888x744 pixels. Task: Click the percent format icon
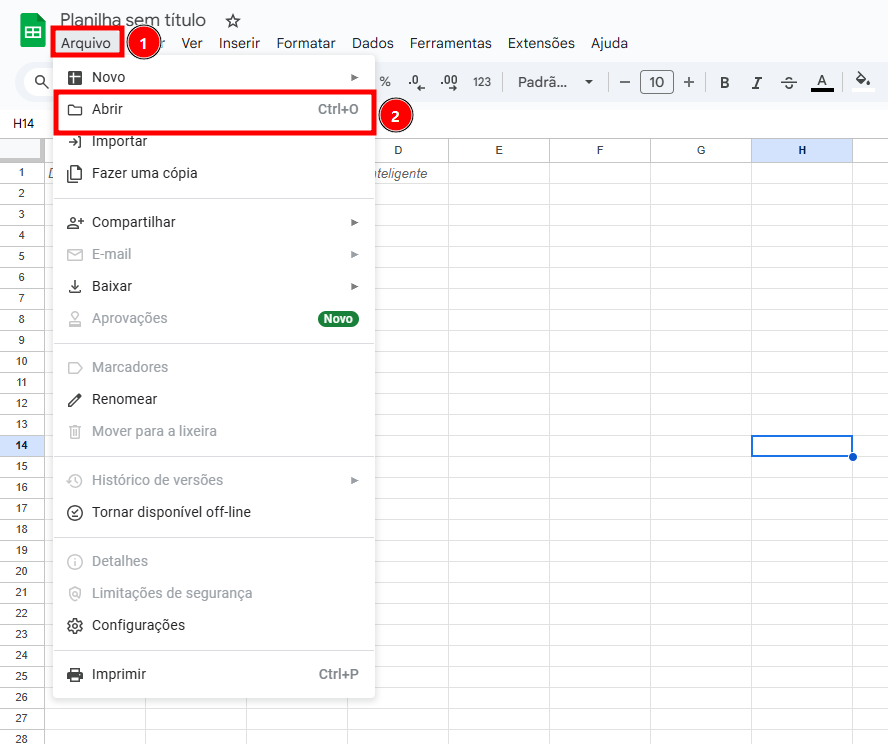[385, 82]
